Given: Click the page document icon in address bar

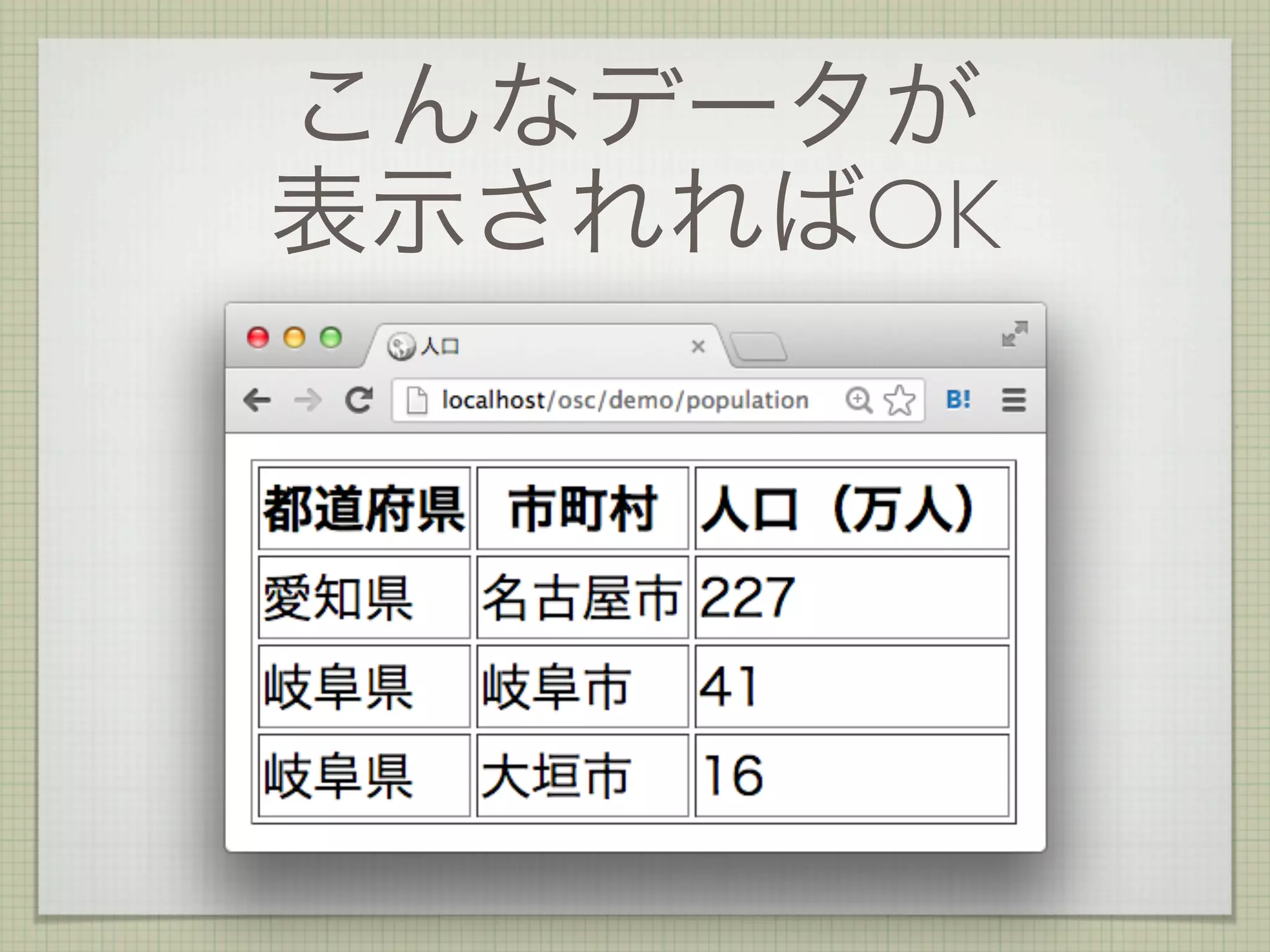Looking at the screenshot, I should pyautogui.click(x=417, y=400).
